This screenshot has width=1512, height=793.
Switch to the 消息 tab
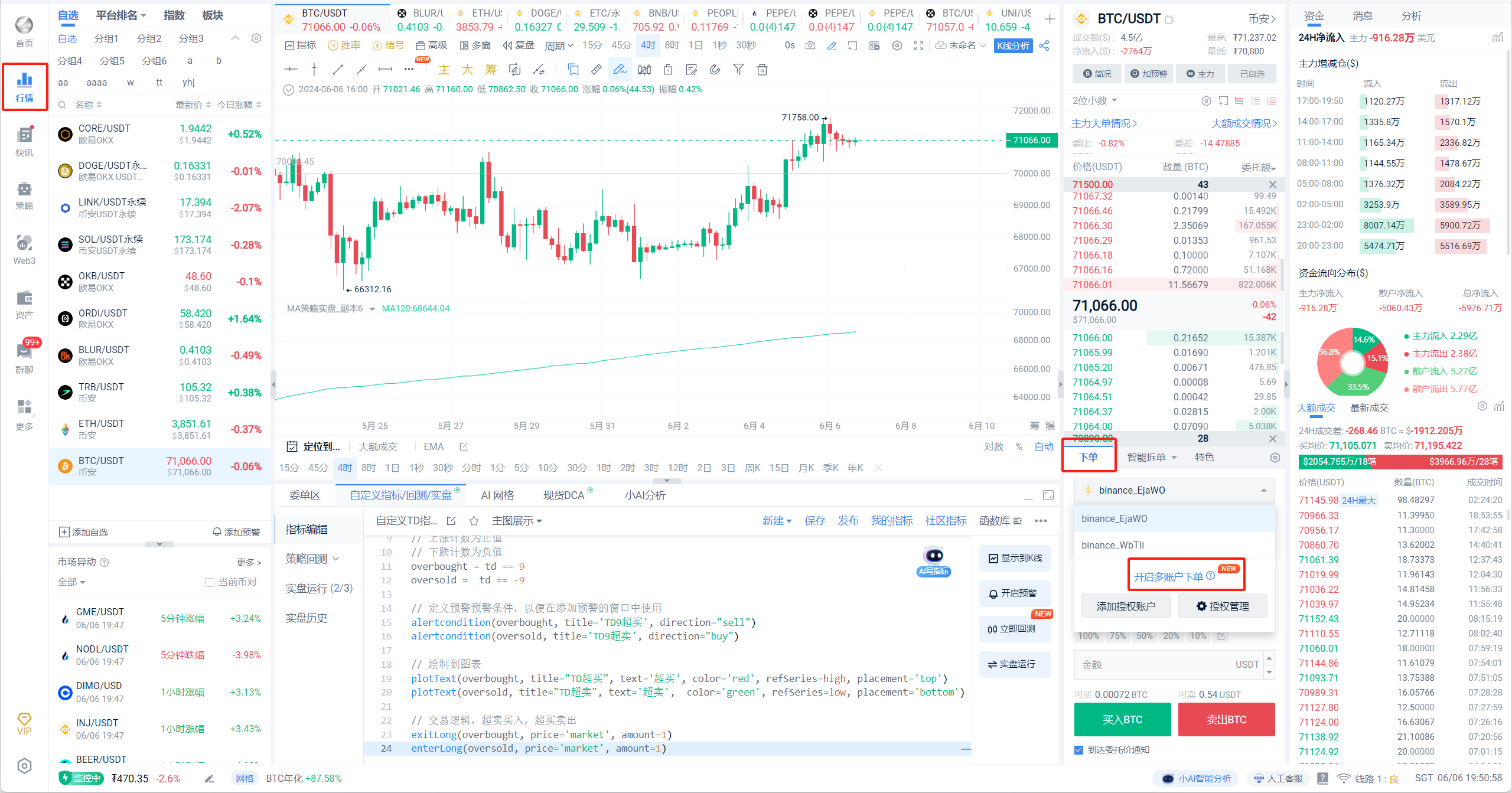click(1363, 16)
